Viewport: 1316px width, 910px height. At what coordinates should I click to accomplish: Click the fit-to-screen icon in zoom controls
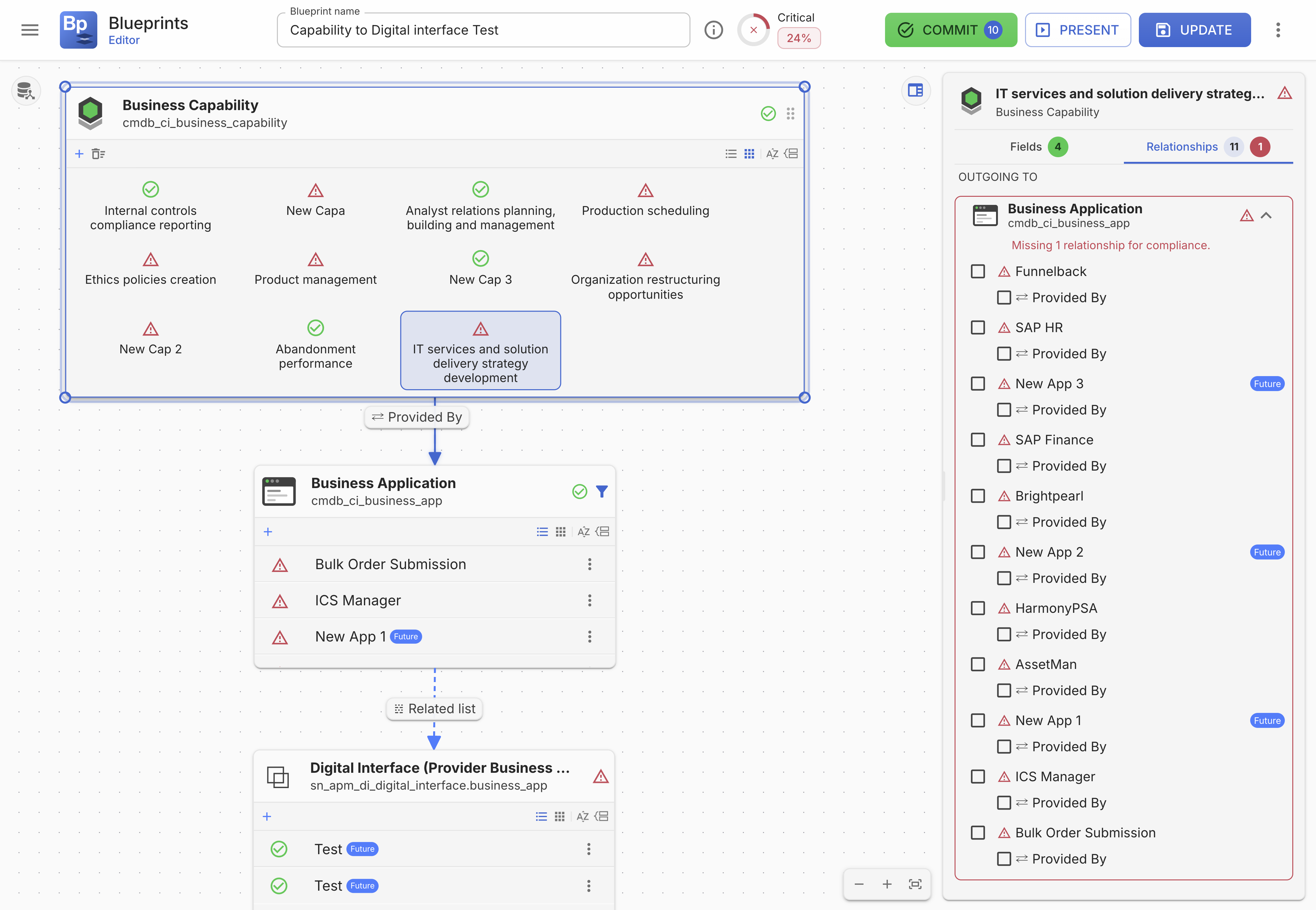point(915,884)
